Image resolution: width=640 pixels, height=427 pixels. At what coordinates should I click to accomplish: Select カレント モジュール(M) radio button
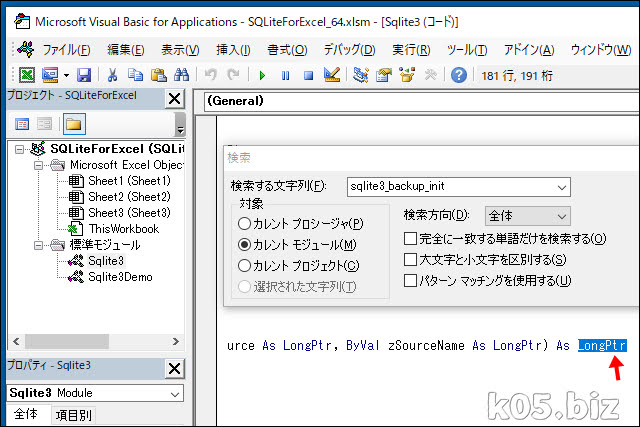click(244, 245)
